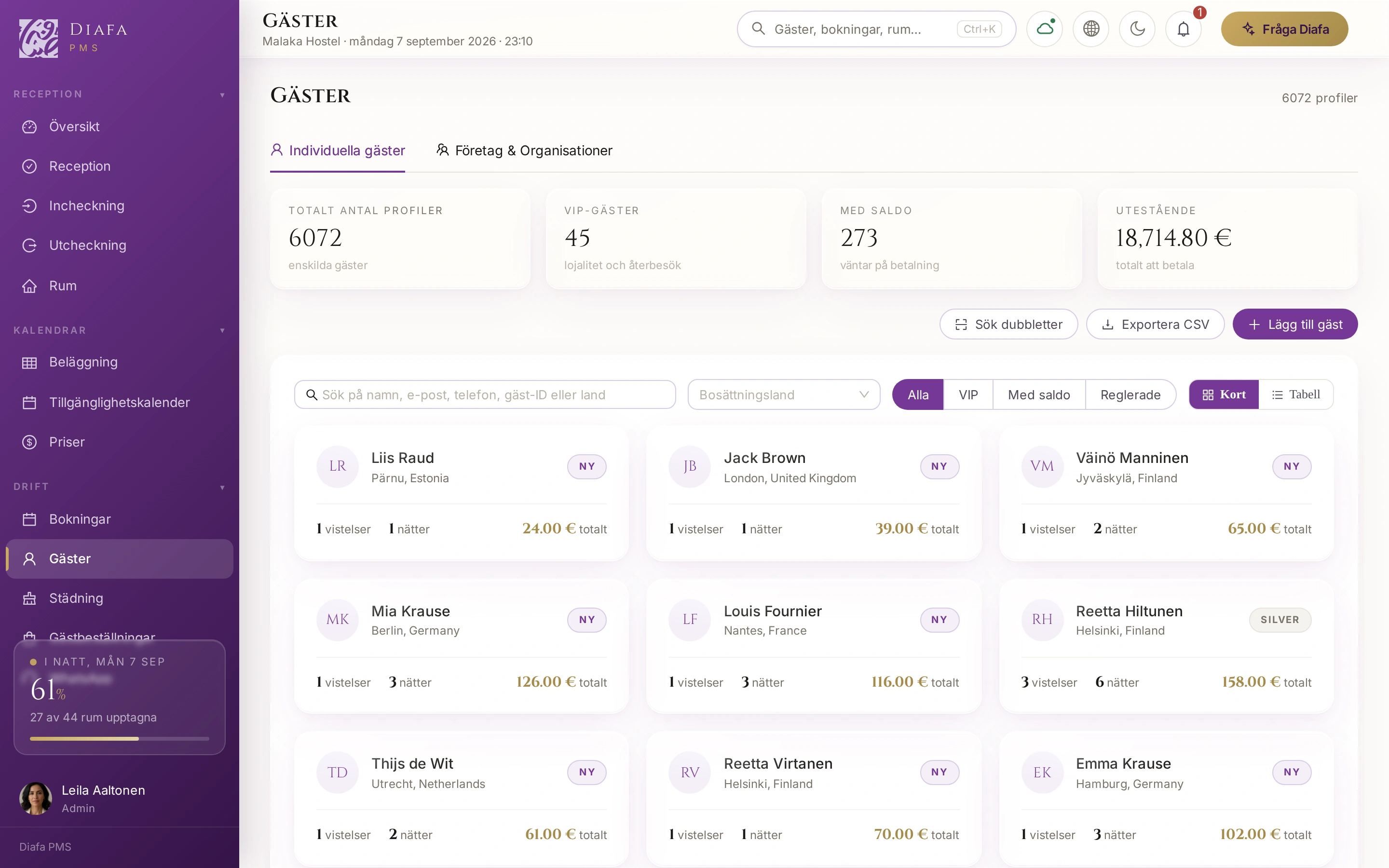The image size is (1389, 868).
Task: Open Priser sidebar item
Action: 120,442
